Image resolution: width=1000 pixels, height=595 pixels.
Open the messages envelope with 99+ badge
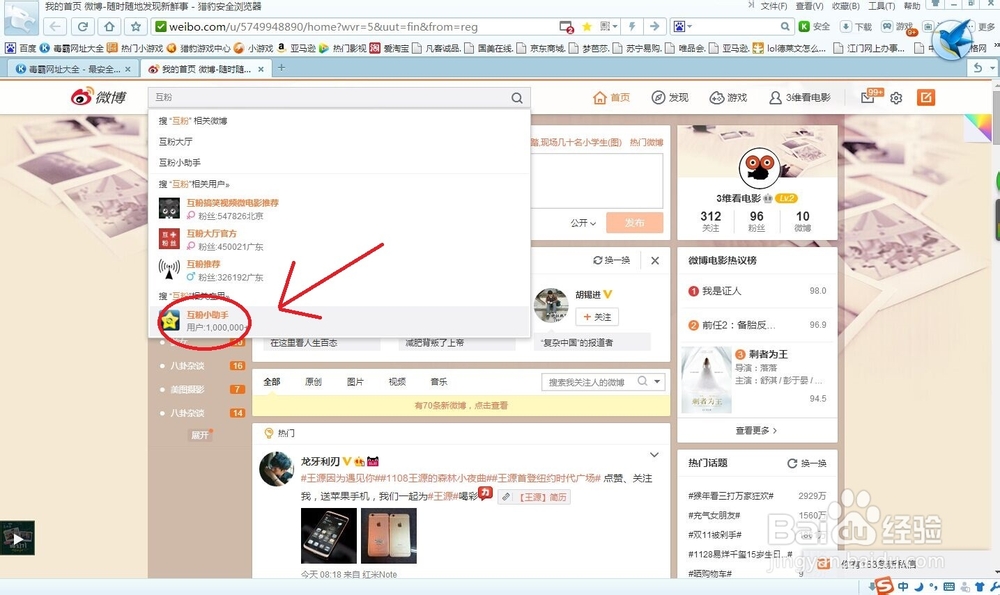click(x=868, y=97)
